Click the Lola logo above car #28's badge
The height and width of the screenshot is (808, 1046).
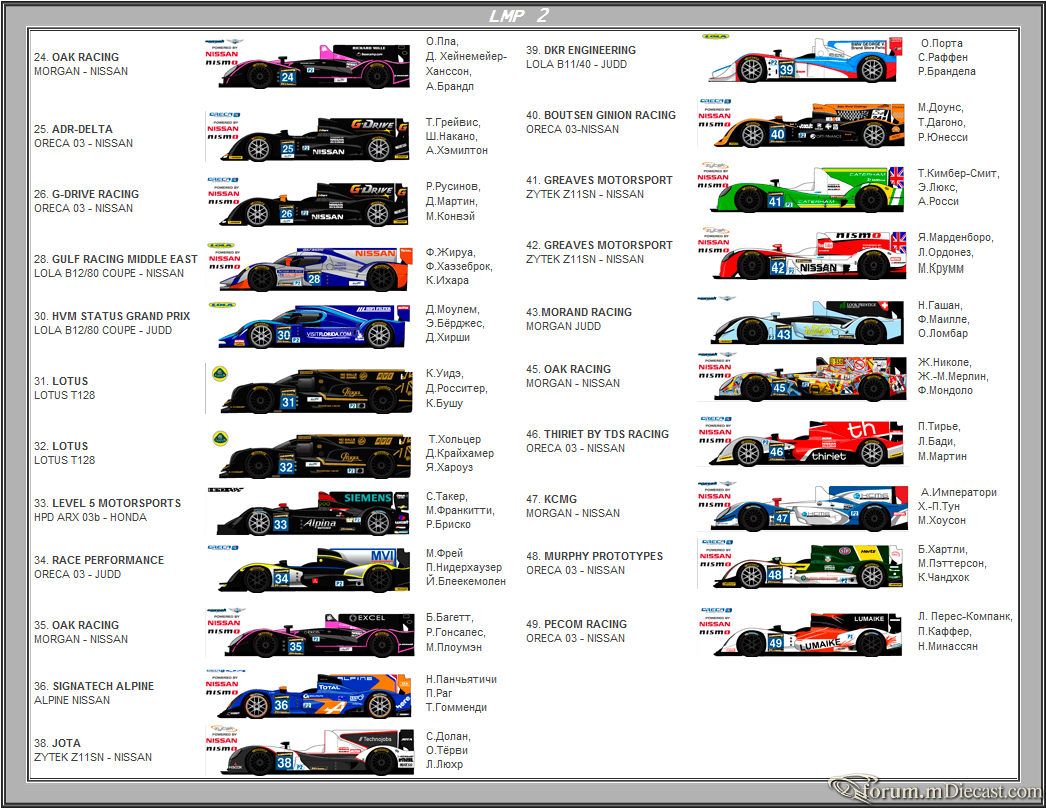pos(221,246)
